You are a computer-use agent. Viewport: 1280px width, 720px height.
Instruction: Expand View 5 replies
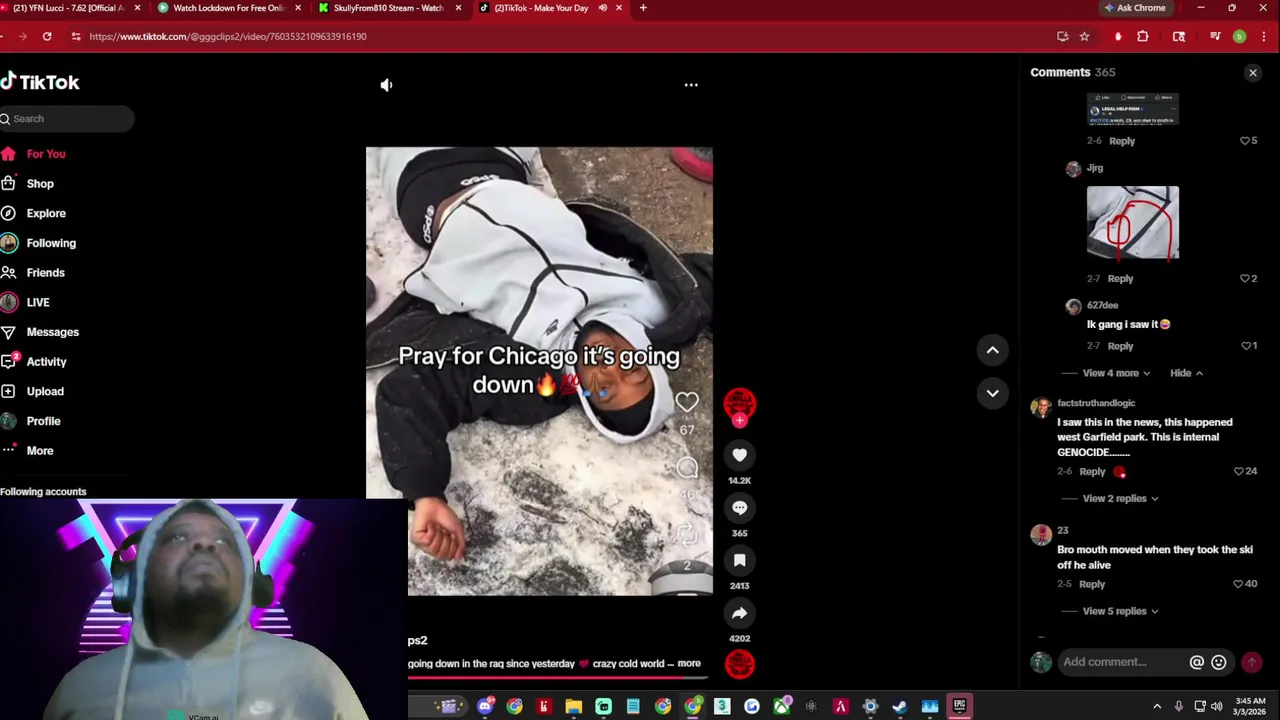1120,611
